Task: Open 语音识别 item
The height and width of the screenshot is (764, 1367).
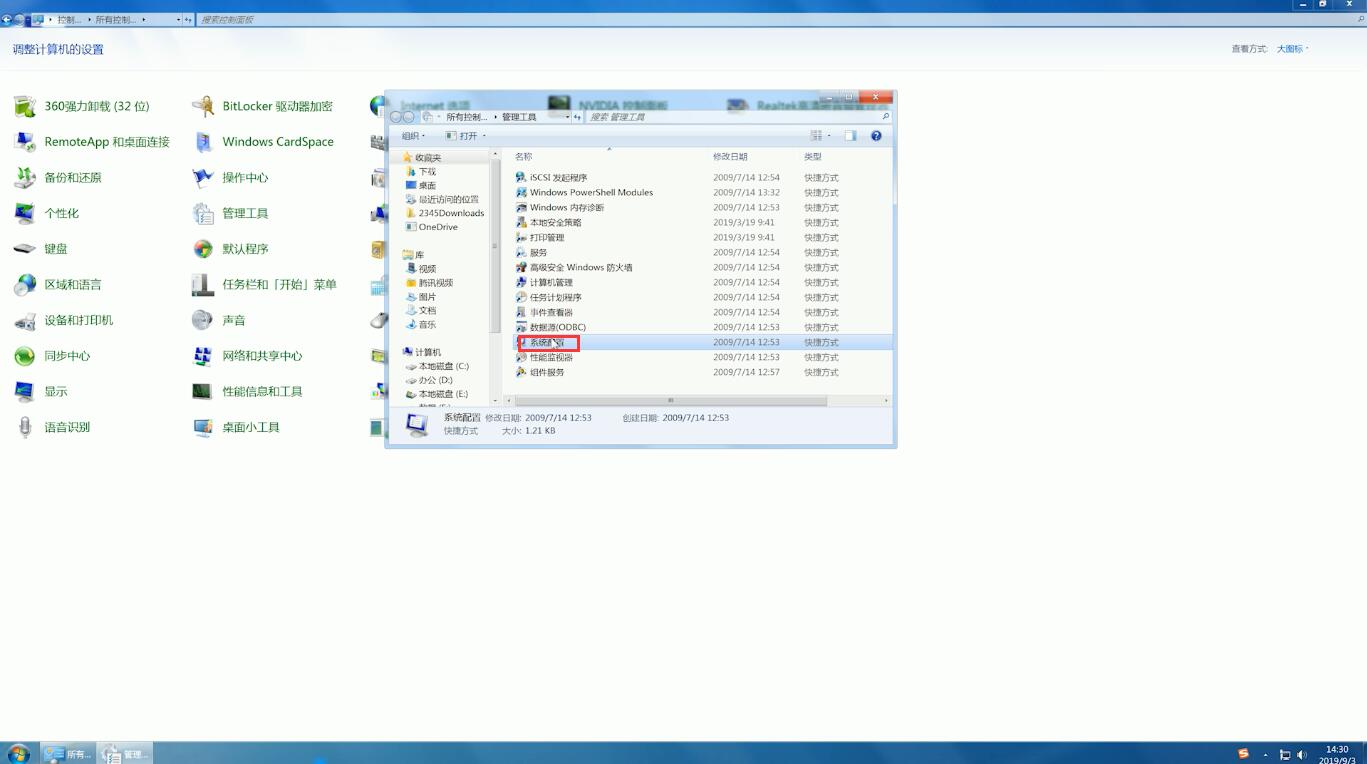Action: (x=52, y=427)
